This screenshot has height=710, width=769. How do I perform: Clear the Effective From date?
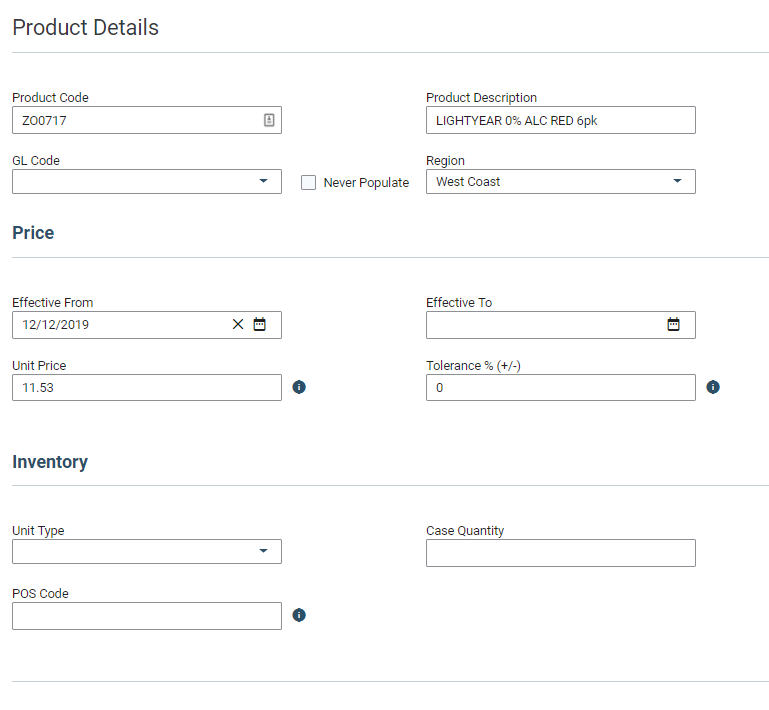[238, 324]
